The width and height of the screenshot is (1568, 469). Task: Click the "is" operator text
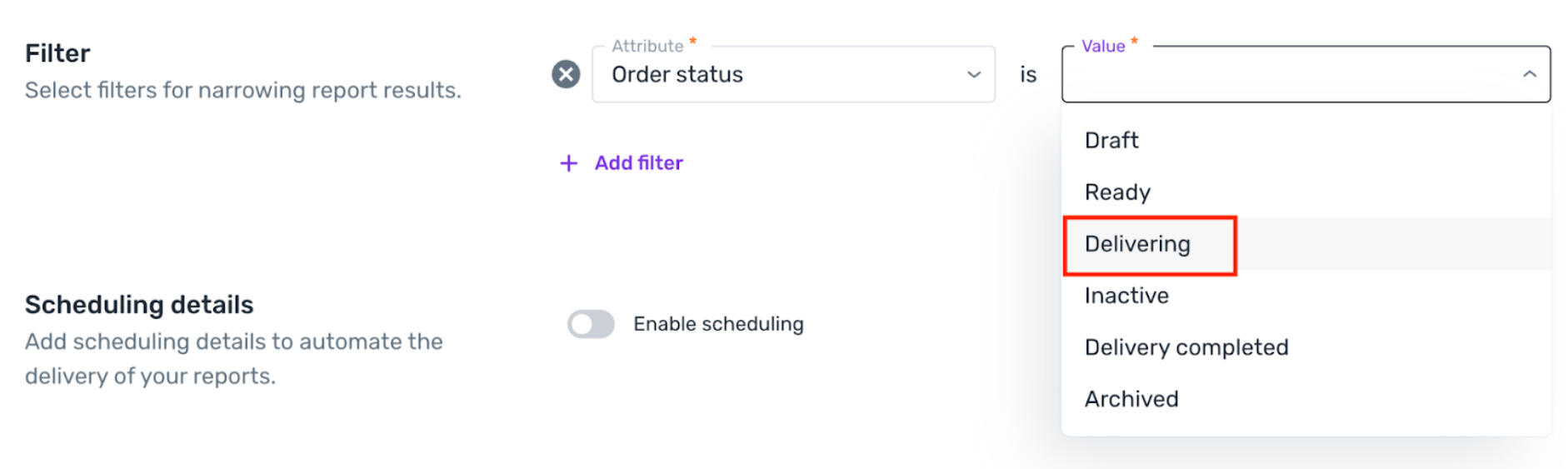pos(1028,75)
